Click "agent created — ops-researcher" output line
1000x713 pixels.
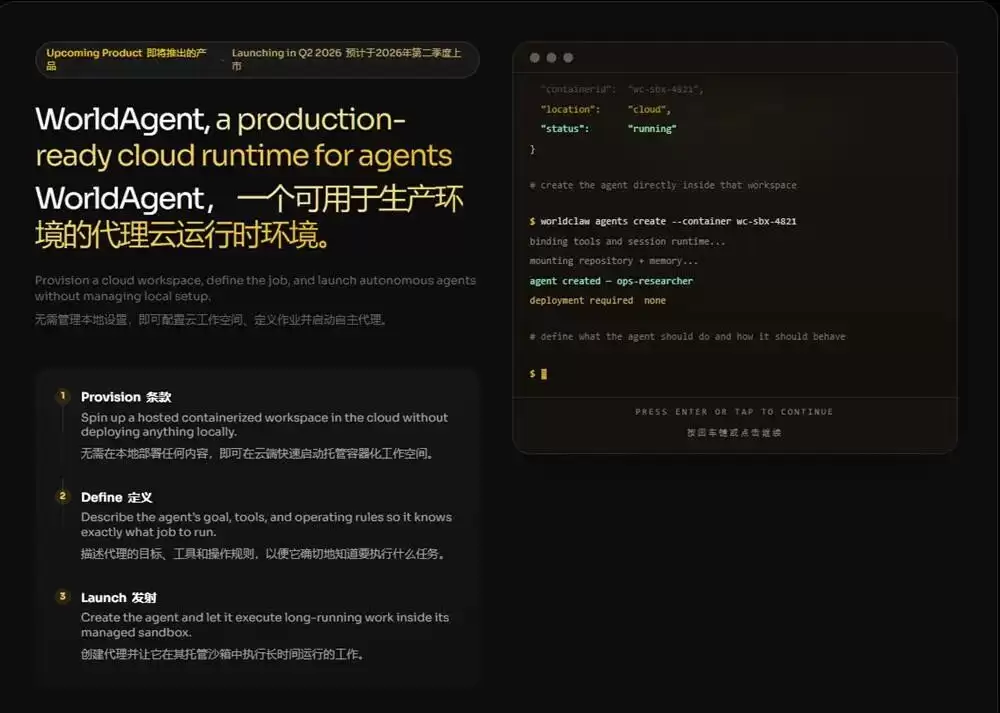click(611, 281)
